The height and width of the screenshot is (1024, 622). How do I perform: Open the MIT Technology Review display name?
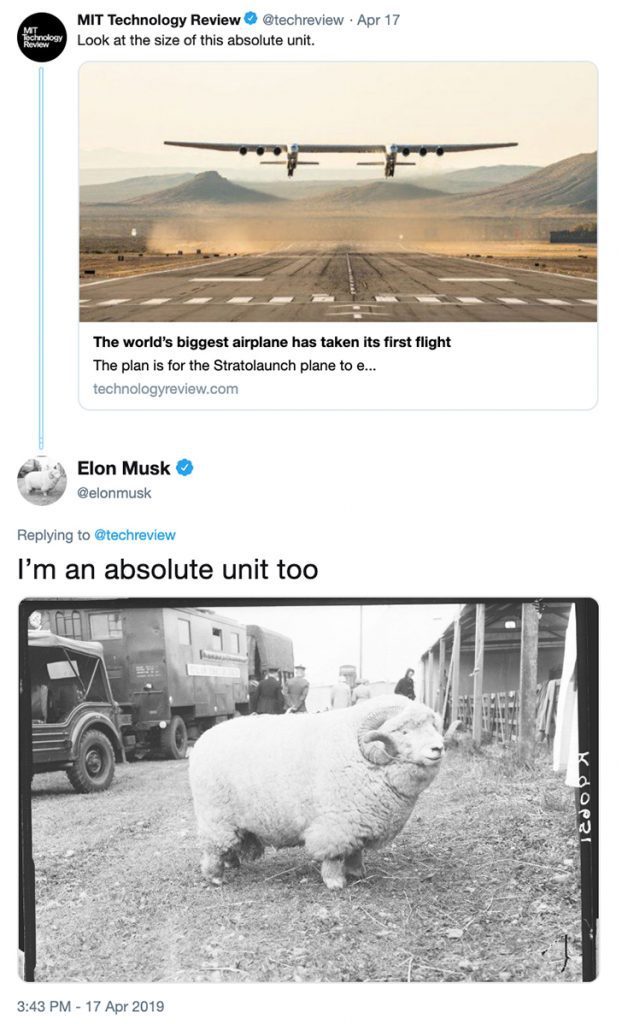click(x=159, y=20)
